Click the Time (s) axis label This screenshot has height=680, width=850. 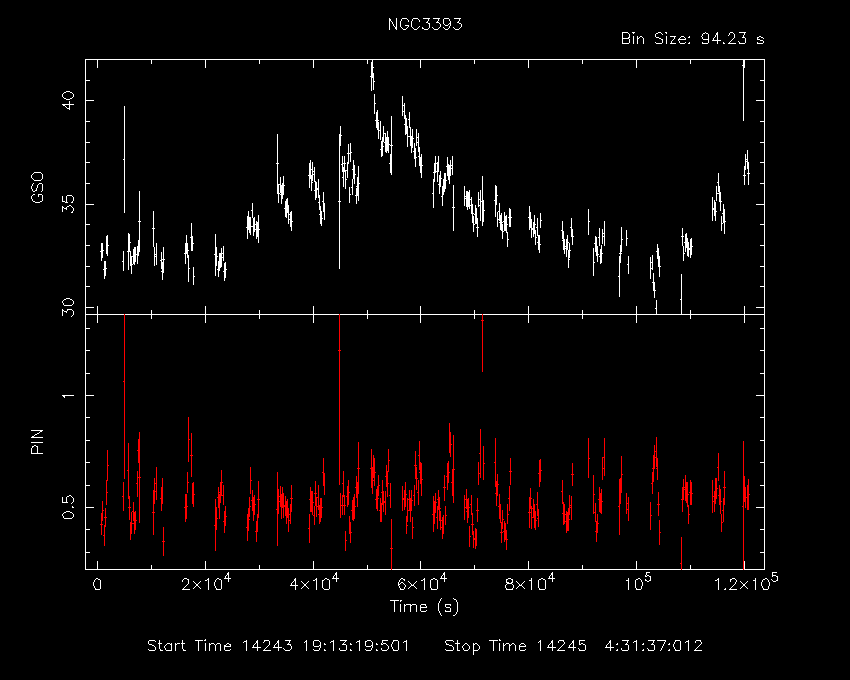point(424,606)
